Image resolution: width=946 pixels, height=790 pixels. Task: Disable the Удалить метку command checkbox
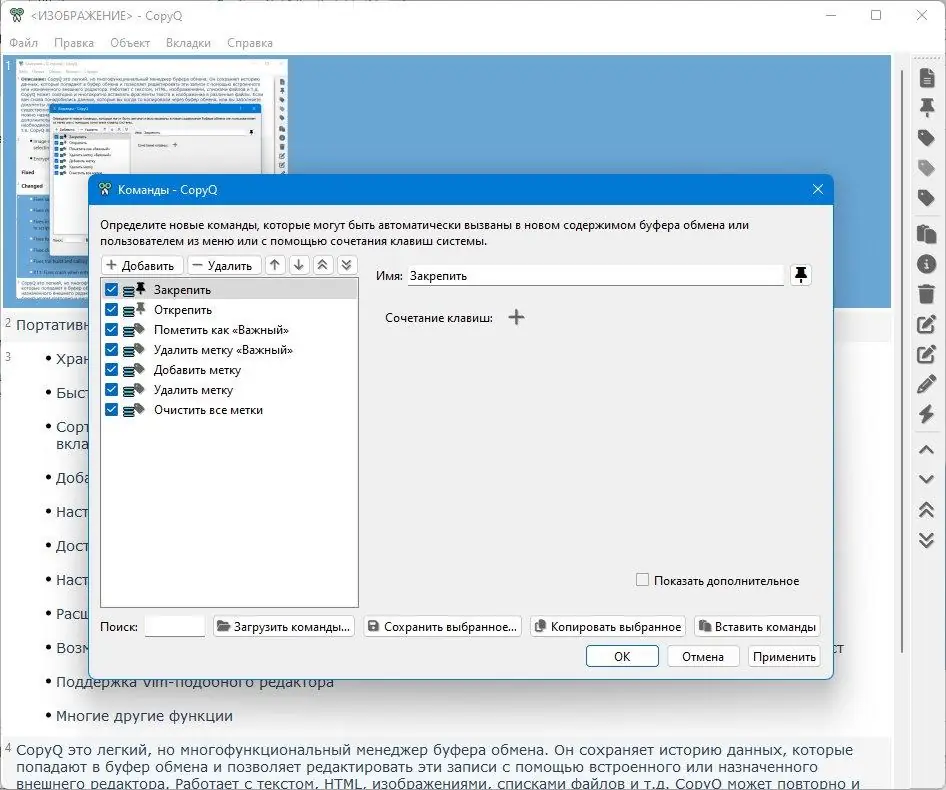[x=112, y=389]
